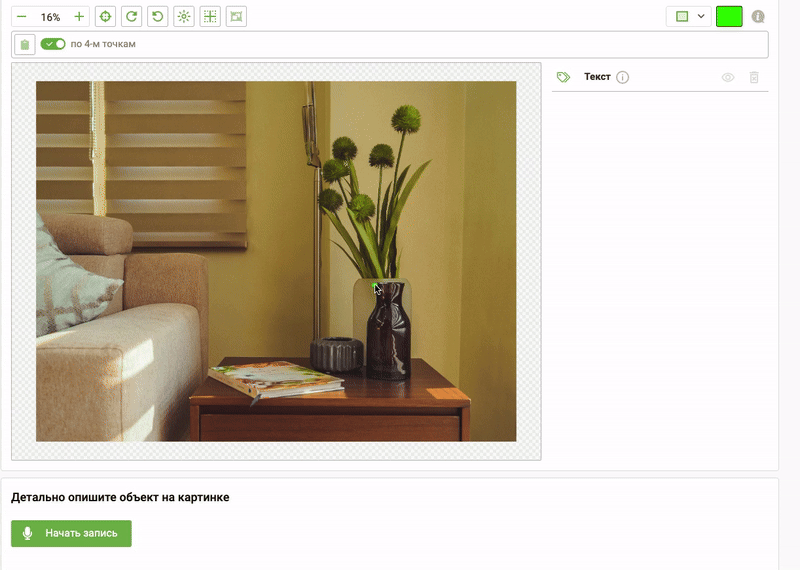Click the dark vase in the image
The image size is (800, 570).
tap(389, 332)
